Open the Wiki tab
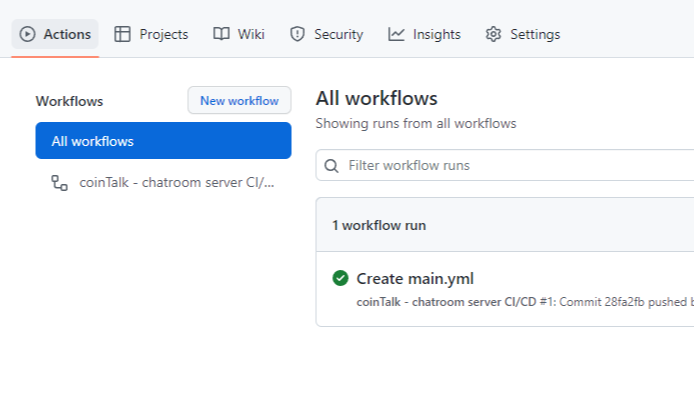The width and height of the screenshot is (694, 401). [239, 34]
